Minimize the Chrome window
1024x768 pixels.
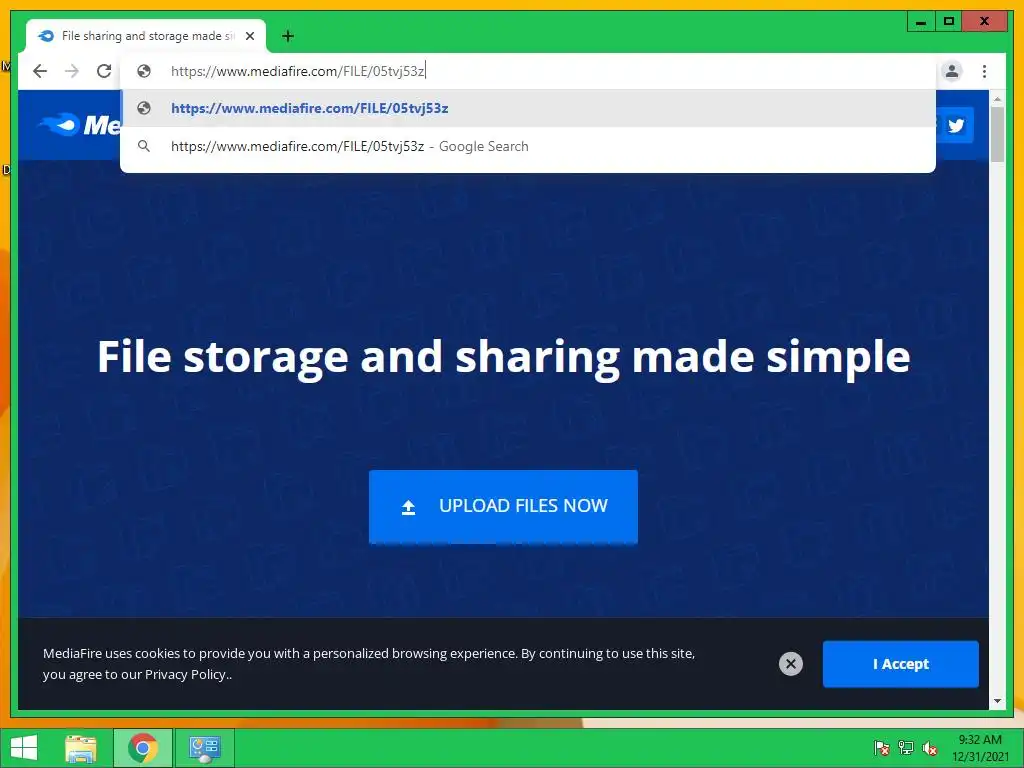pos(921,22)
